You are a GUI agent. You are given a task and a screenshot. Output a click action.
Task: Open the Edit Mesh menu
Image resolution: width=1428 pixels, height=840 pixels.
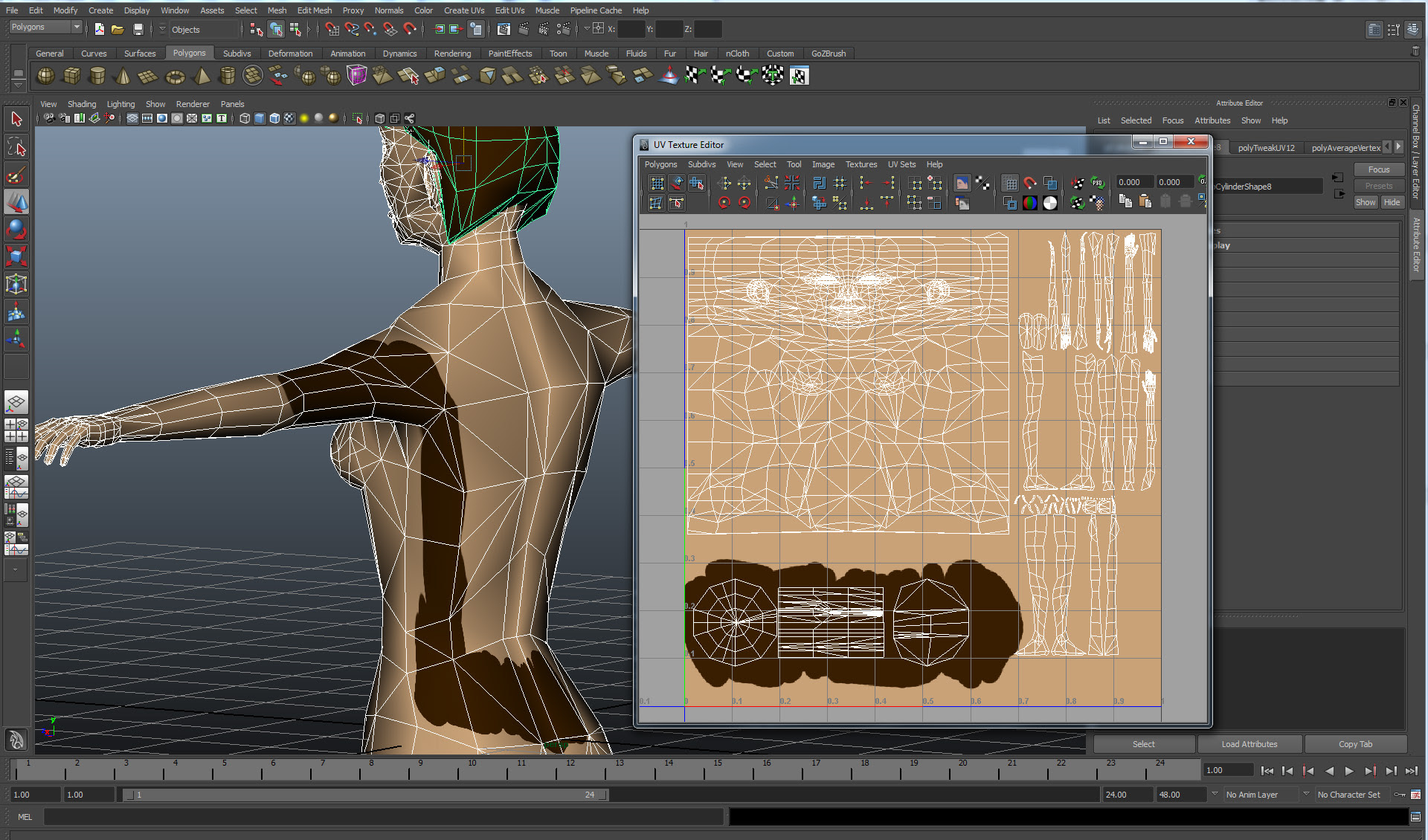click(x=314, y=10)
